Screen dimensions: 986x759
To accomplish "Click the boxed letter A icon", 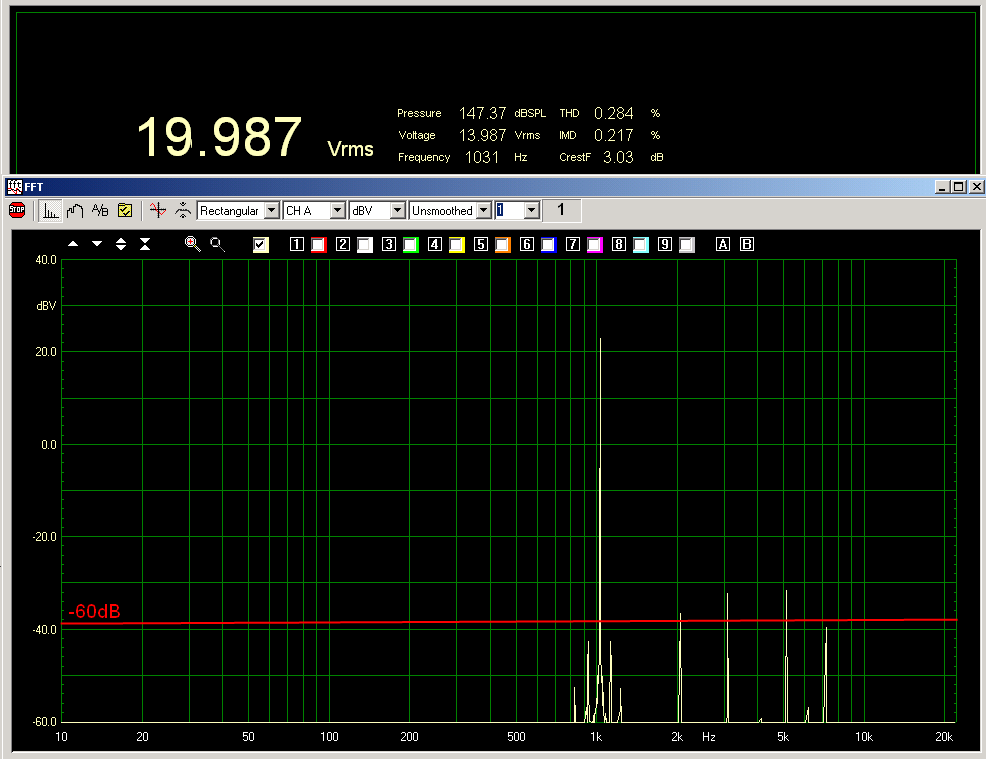I will tap(723, 244).
